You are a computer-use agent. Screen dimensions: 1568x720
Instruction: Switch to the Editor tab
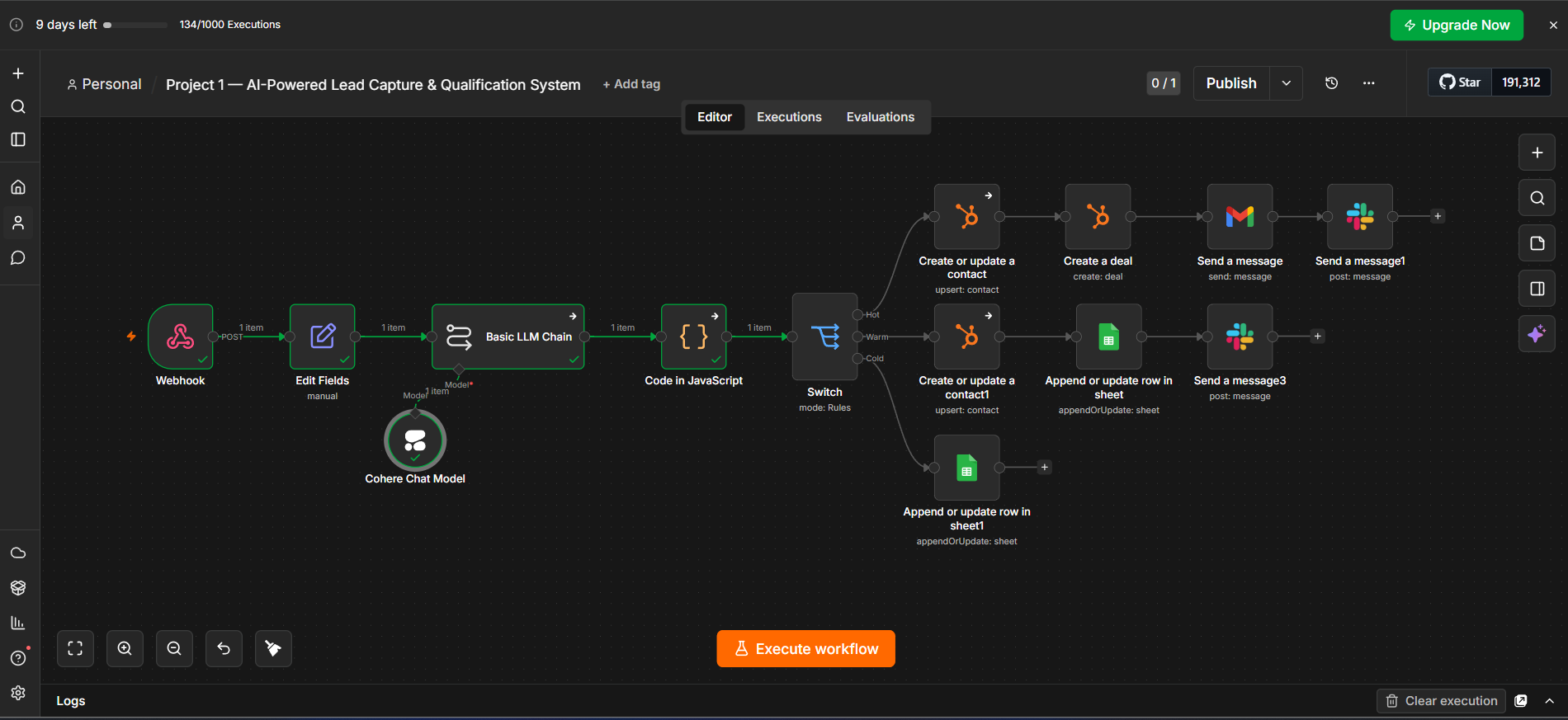[x=715, y=117]
